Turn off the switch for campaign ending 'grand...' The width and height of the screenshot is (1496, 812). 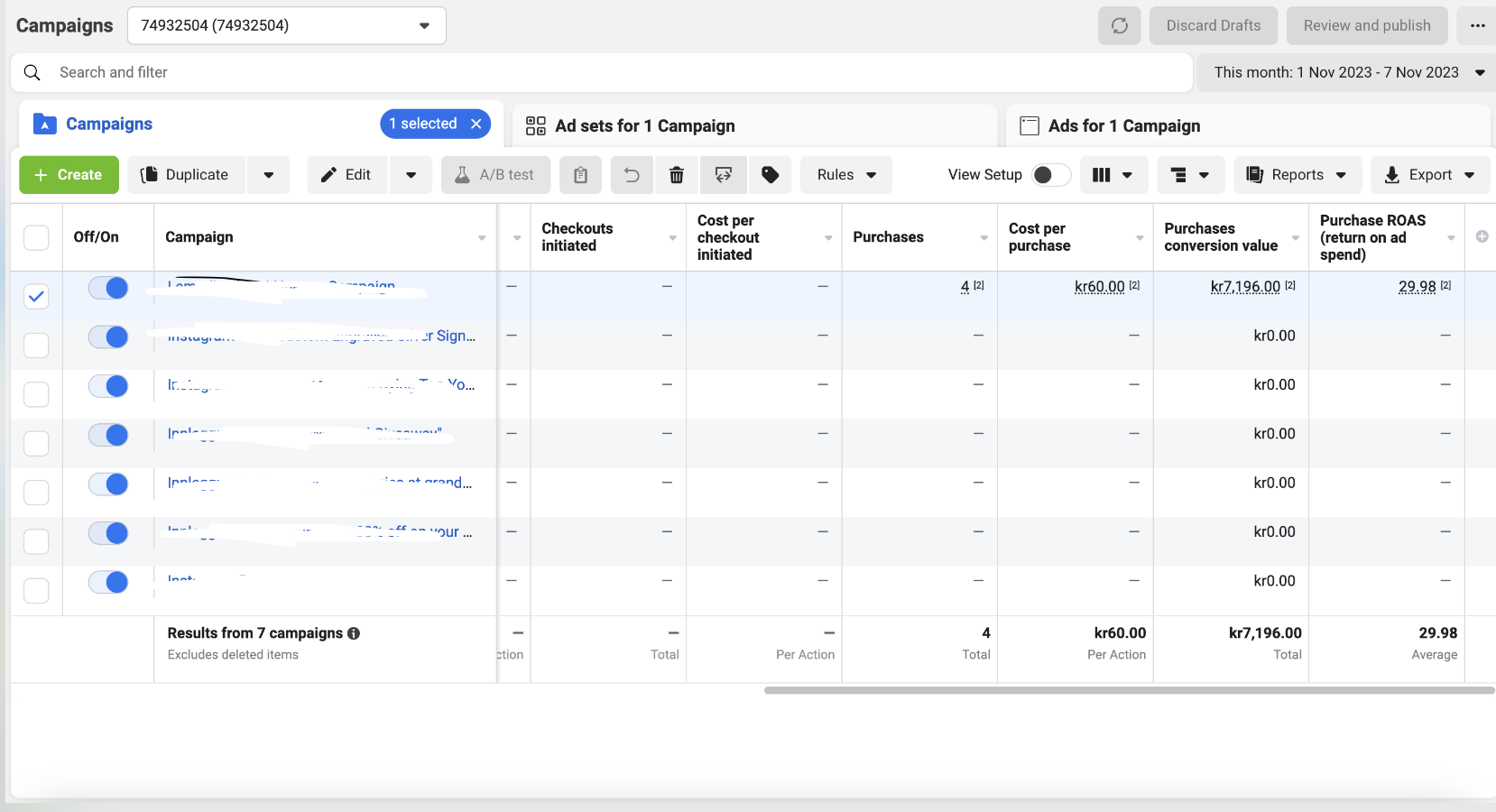[x=108, y=484]
